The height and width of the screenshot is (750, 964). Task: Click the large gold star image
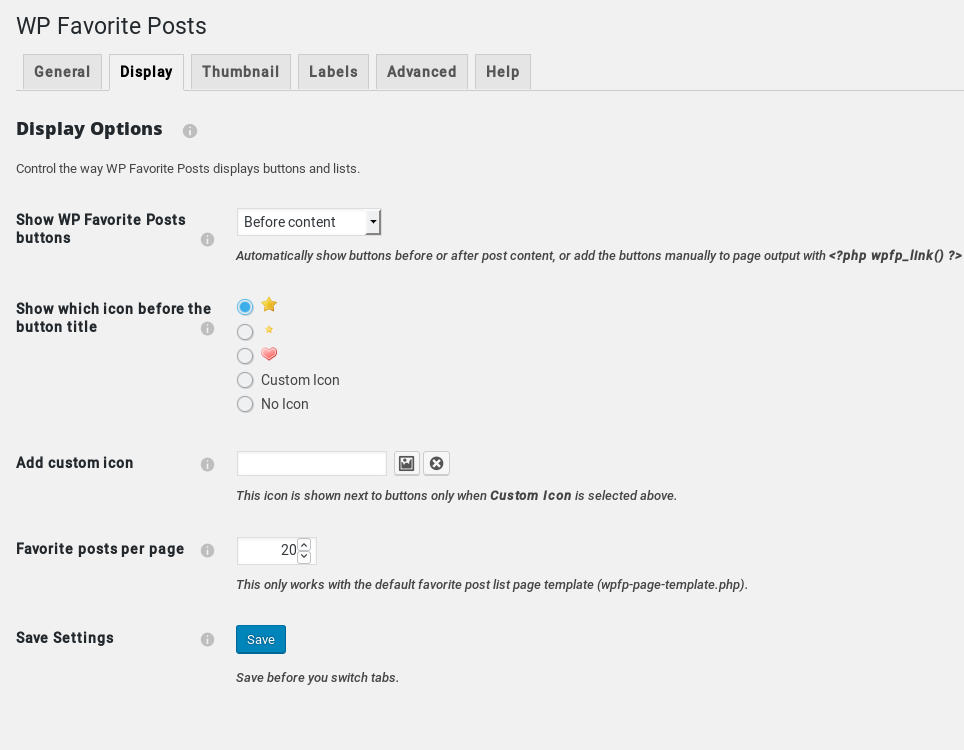point(269,304)
